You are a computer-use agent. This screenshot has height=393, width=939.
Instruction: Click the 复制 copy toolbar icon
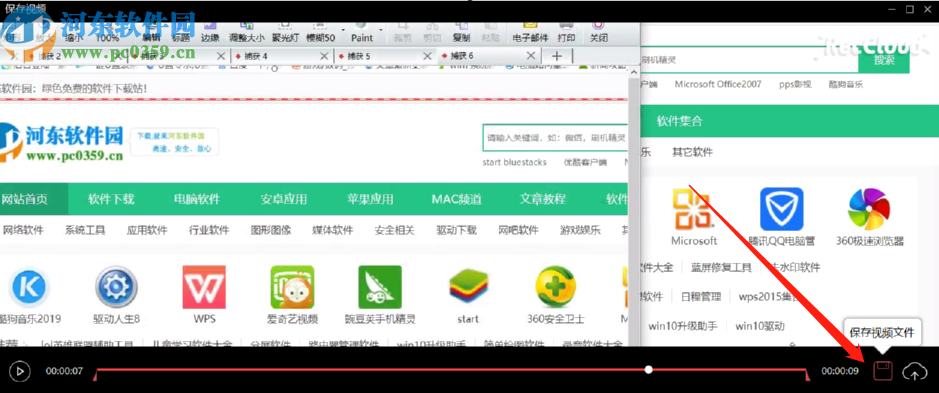461,32
